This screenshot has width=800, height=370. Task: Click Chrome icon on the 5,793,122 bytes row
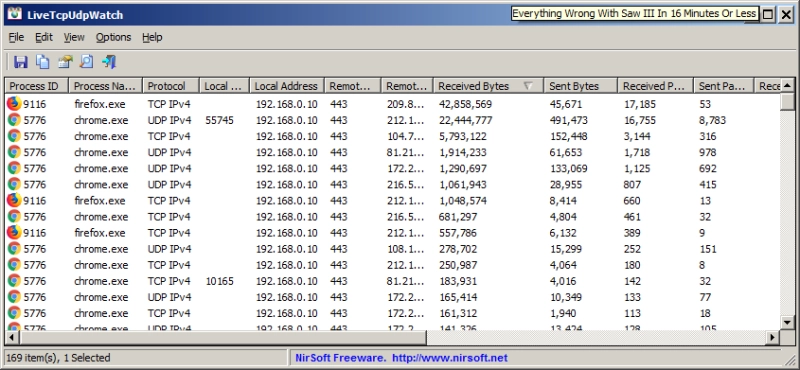pos(14,136)
